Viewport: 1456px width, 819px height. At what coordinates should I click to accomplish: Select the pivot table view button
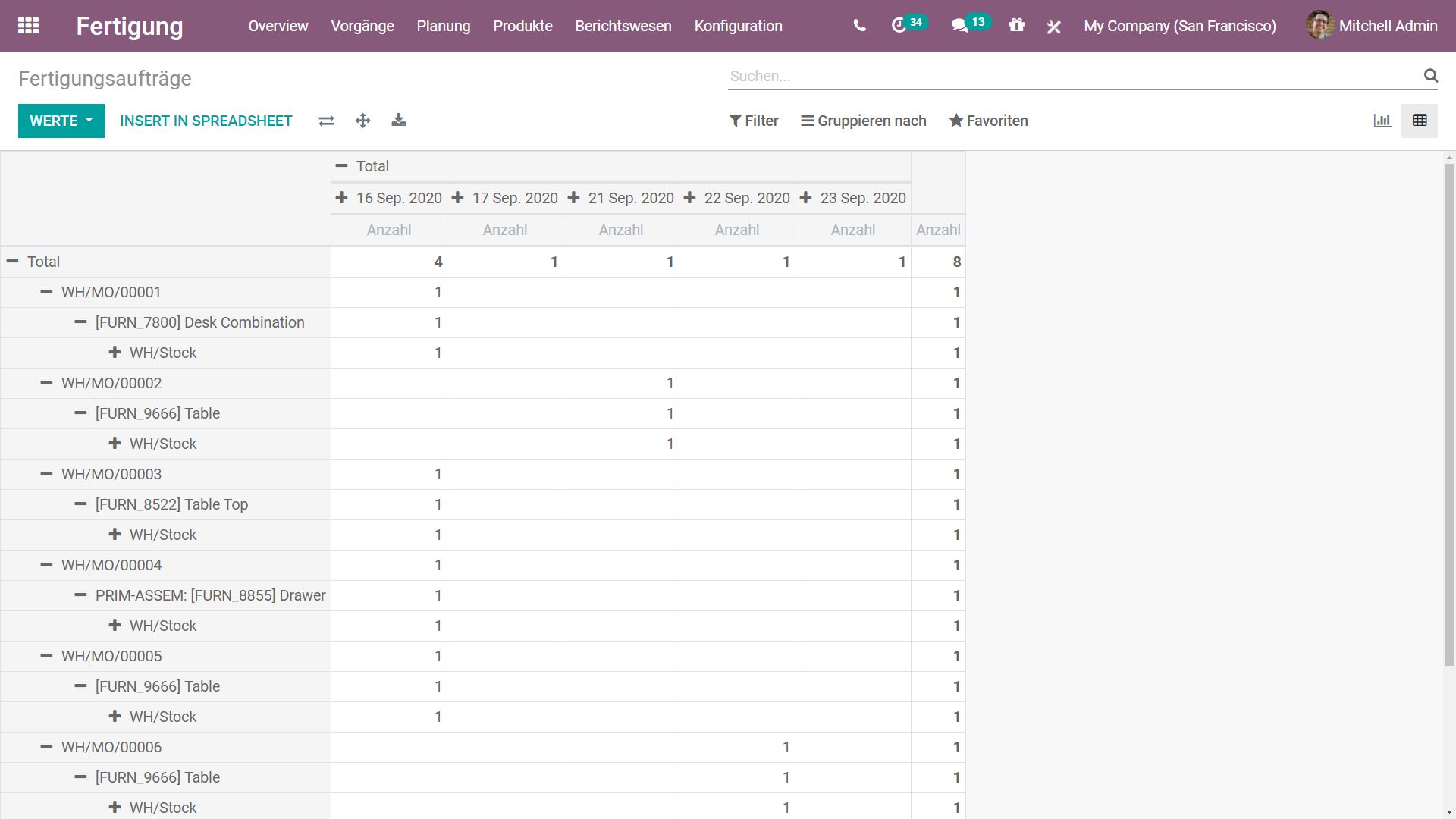(x=1420, y=121)
